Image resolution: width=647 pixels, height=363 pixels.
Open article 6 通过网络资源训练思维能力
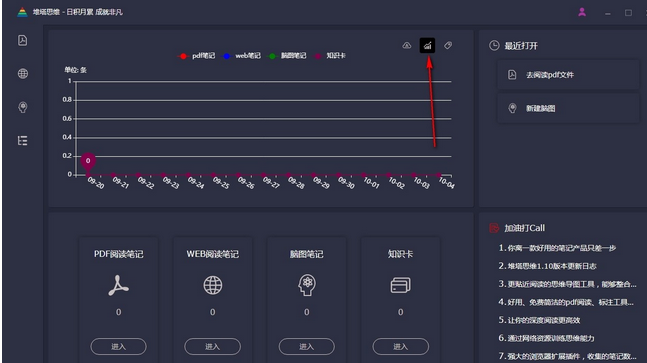click(546, 338)
